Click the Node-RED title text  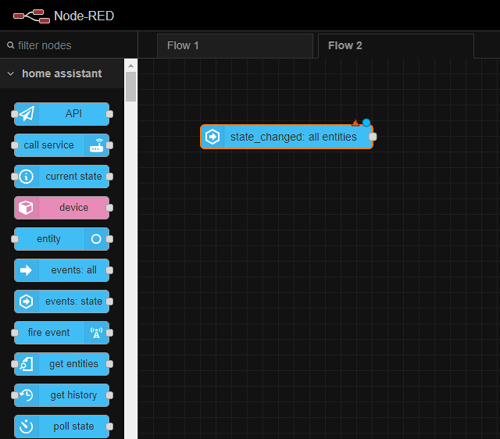click(84, 16)
